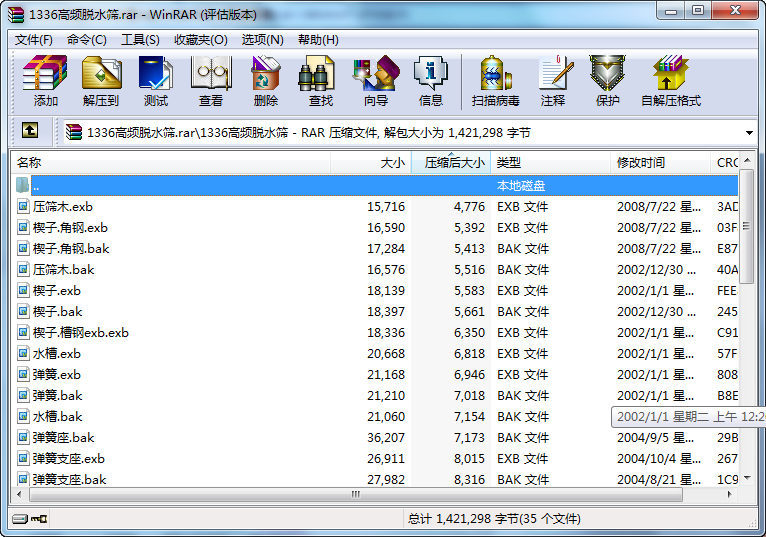766x537 pixels.
Task: Sort by 类型 column header
Action: [x=551, y=163]
